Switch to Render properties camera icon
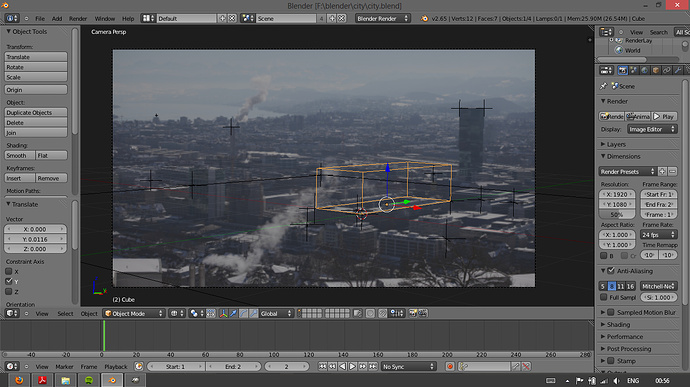This screenshot has width=690, height=387. 623,70
